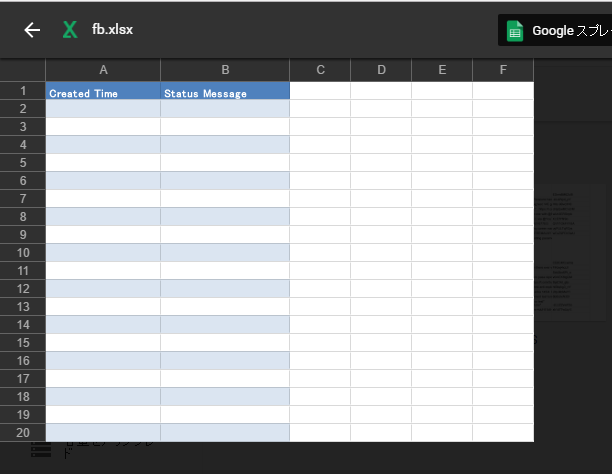Select row 17 header

23,378
